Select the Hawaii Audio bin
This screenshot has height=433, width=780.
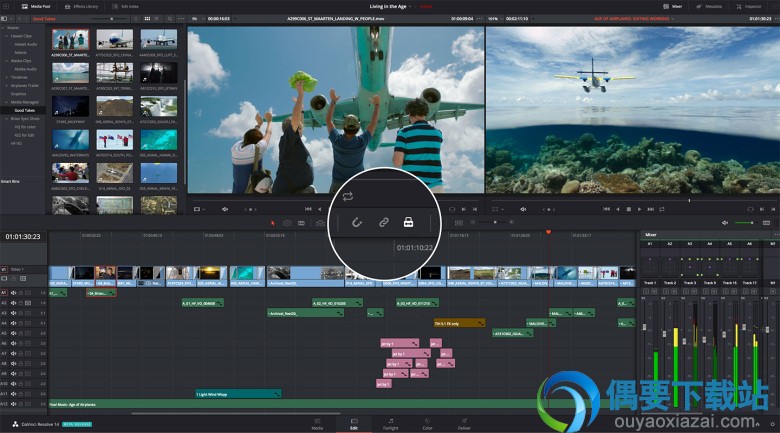tap(26, 44)
